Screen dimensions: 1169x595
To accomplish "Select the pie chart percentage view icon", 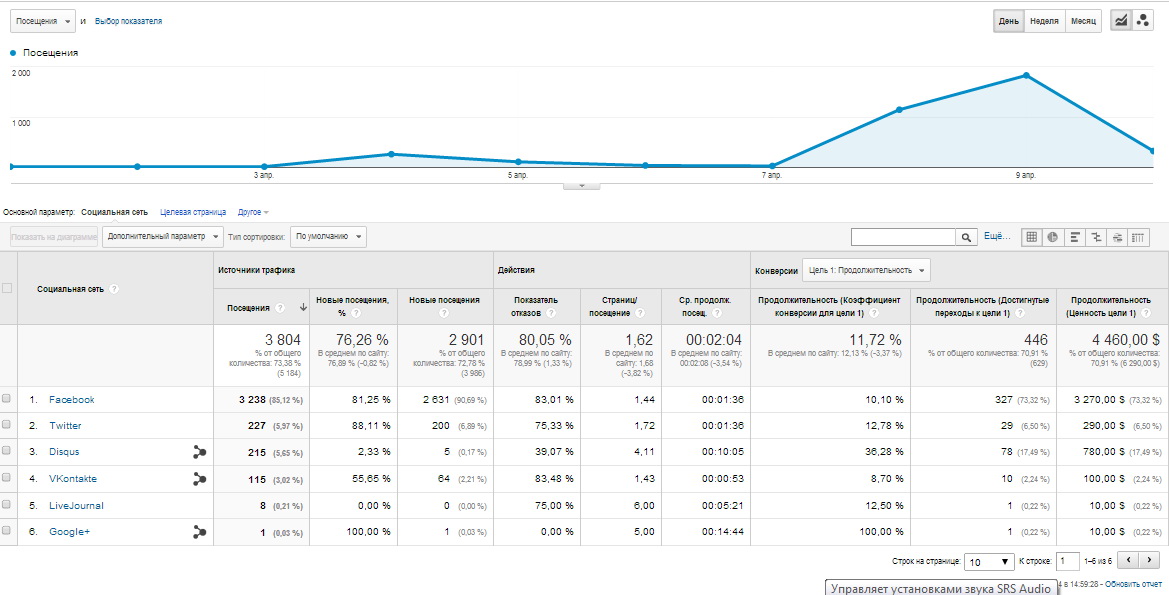I will pyautogui.click(x=1053, y=237).
